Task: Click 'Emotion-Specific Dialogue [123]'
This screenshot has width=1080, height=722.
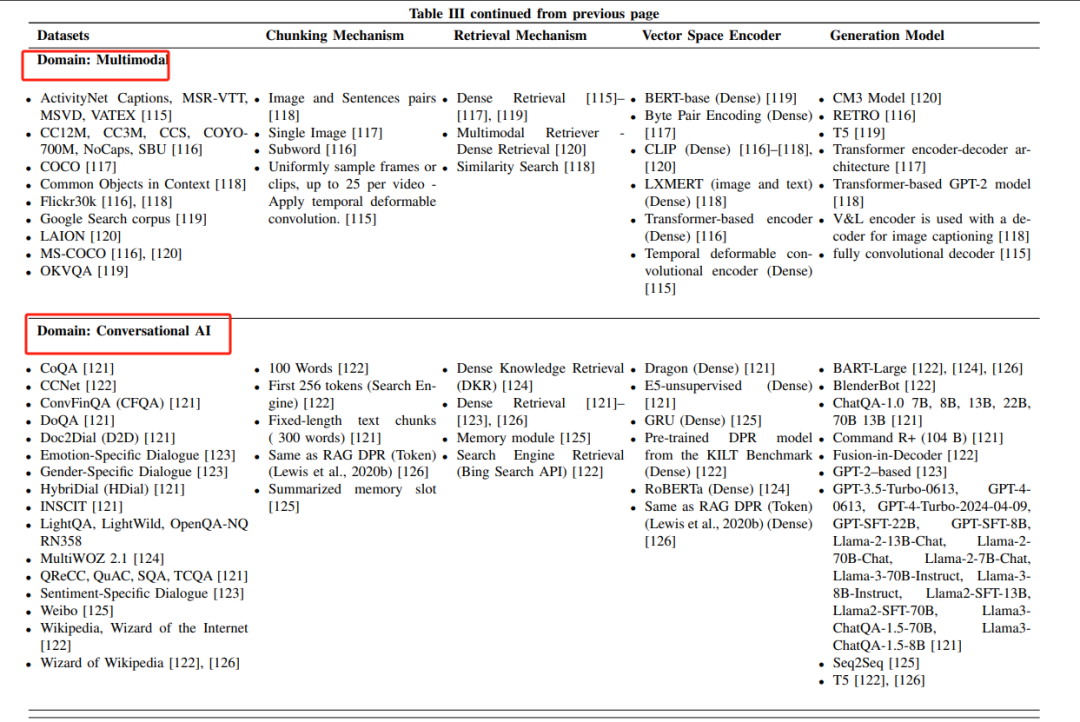Action: pyautogui.click(x=137, y=455)
